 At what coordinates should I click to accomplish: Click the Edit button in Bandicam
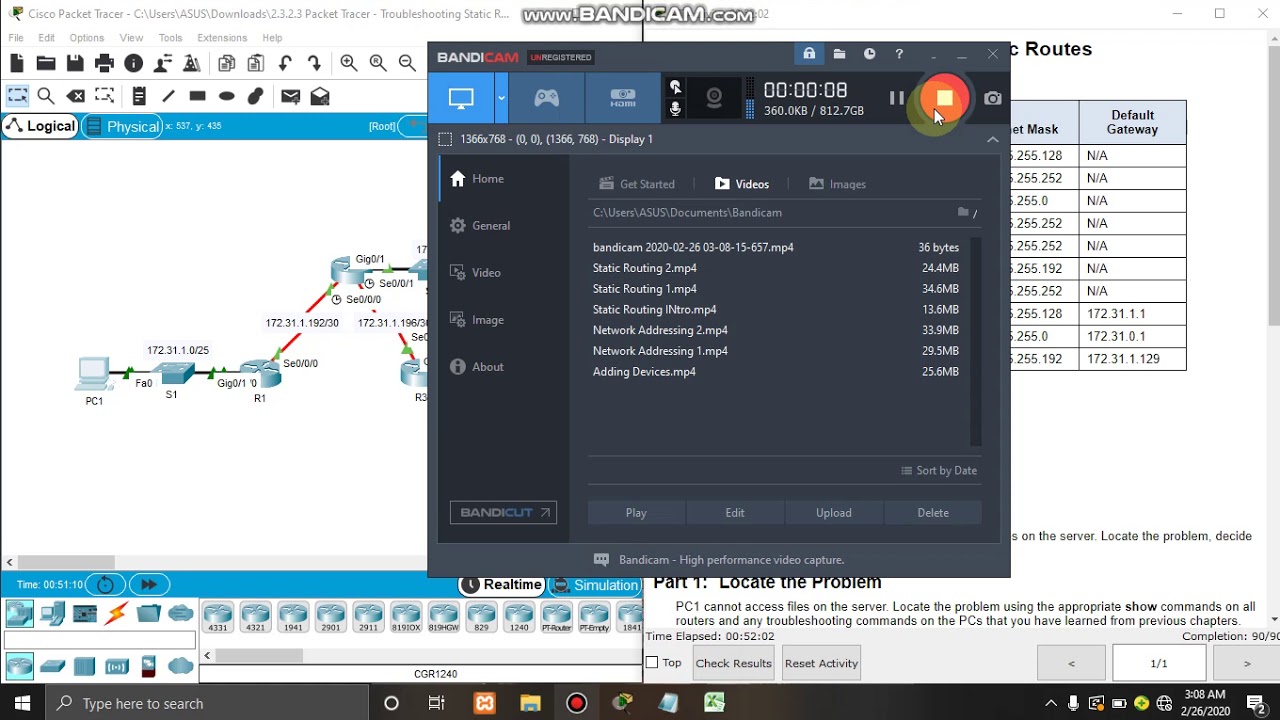coord(735,512)
